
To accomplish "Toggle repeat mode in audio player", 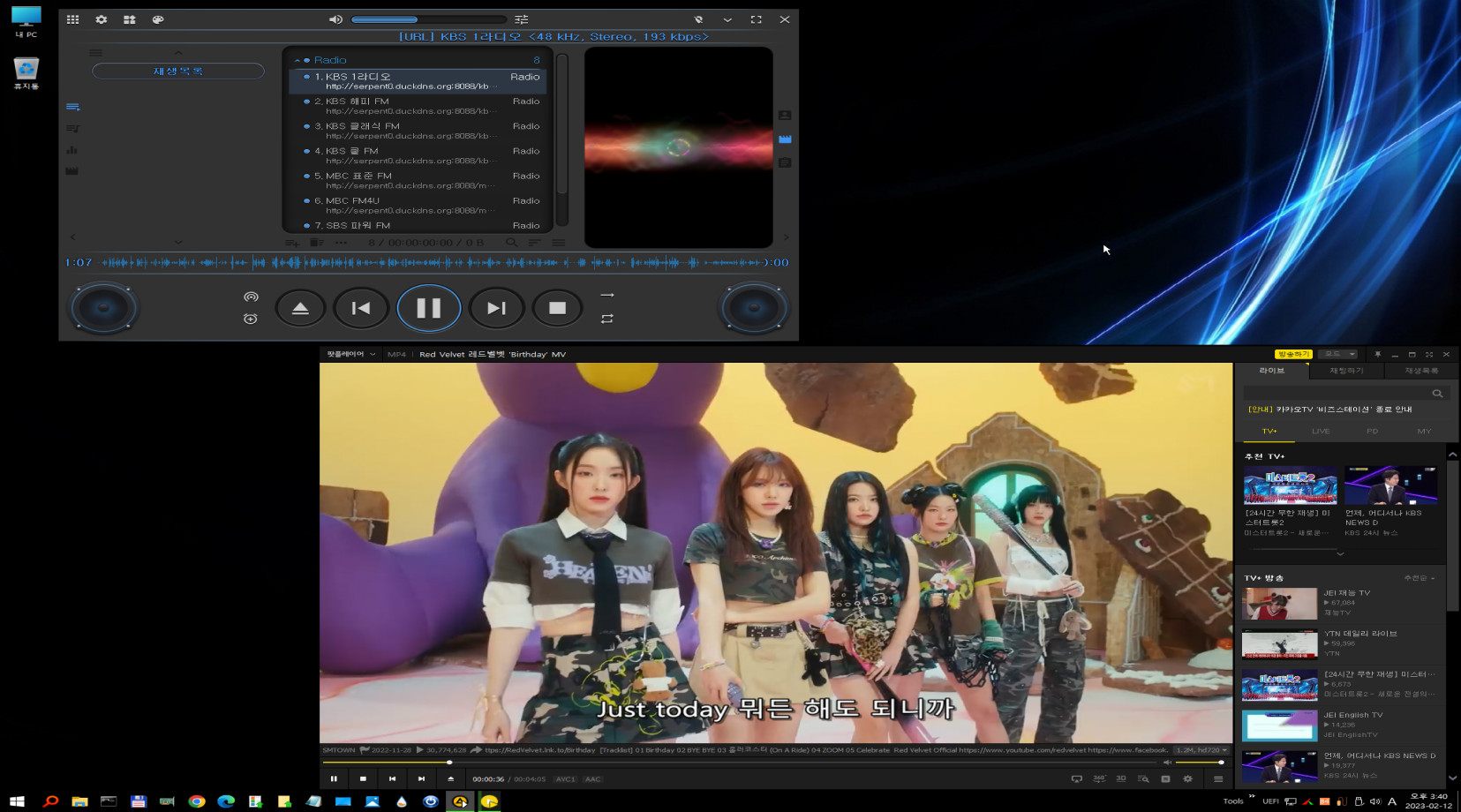I will tap(606, 319).
